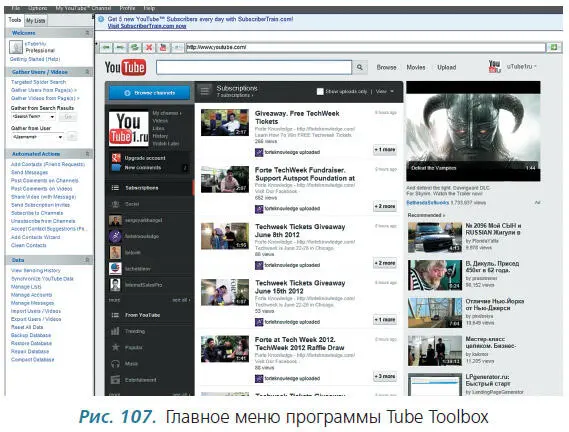Click the blue New comments inbox icon
The image size is (569, 432).
click(116, 167)
